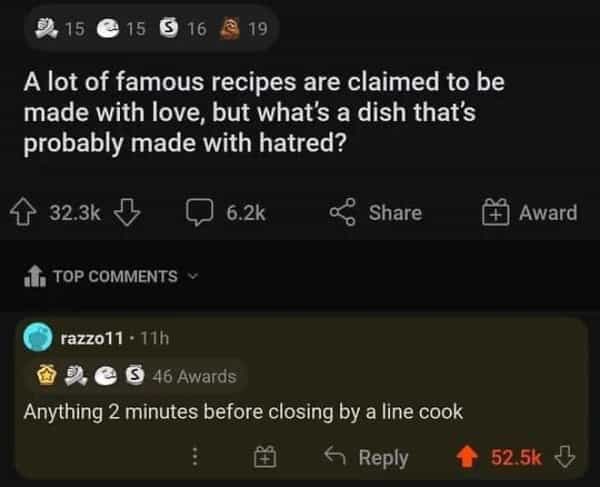The image size is (600, 487).
Task: Open razzo11's comment three-dot menu
Action: [x=196, y=456]
